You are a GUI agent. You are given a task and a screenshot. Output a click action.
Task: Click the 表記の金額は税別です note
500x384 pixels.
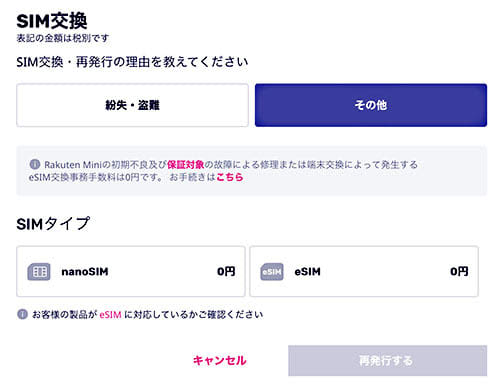click(63, 38)
